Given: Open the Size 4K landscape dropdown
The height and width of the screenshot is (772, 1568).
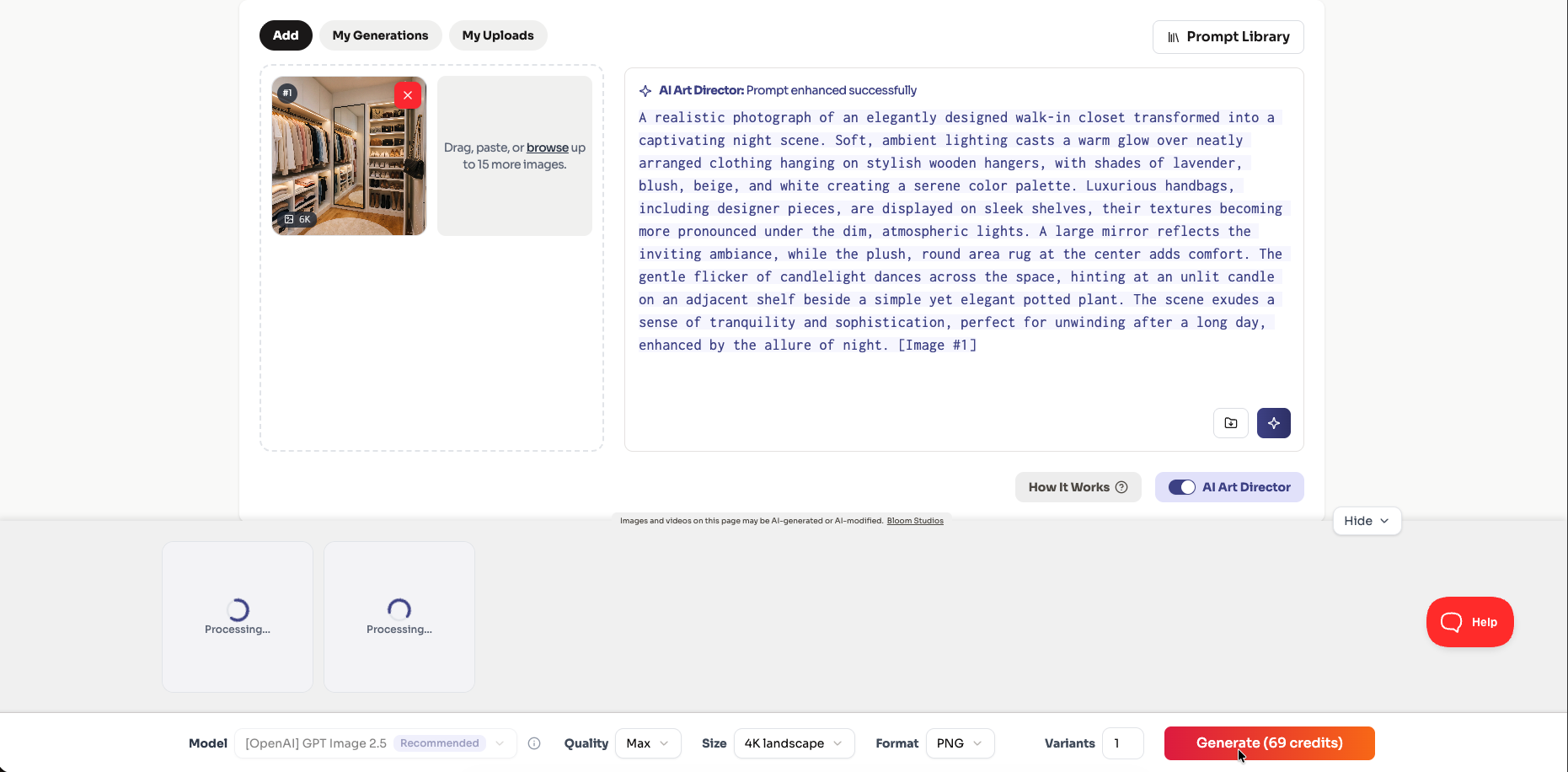Looking at the screenshot, I should (x=794, y=743).
